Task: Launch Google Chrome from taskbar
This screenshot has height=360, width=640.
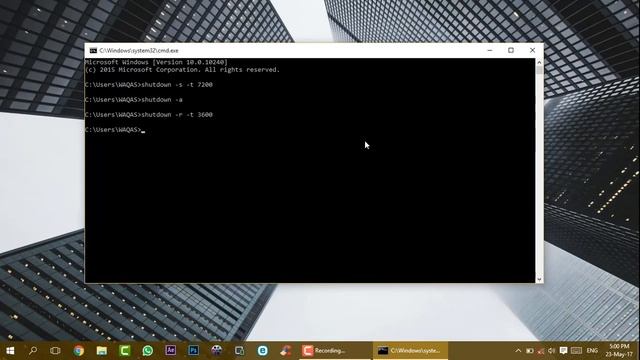Action: tap(79, 351)
